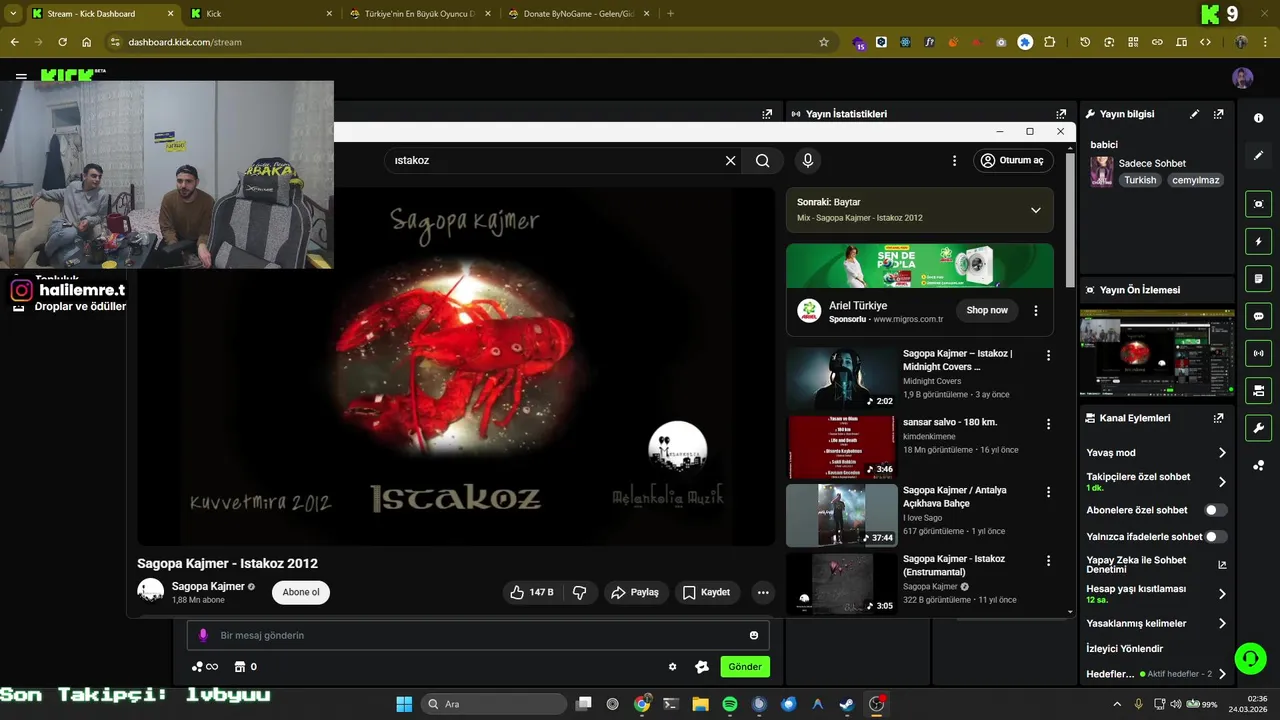Open Spotify from the taskbar

(x=730, y=704)
